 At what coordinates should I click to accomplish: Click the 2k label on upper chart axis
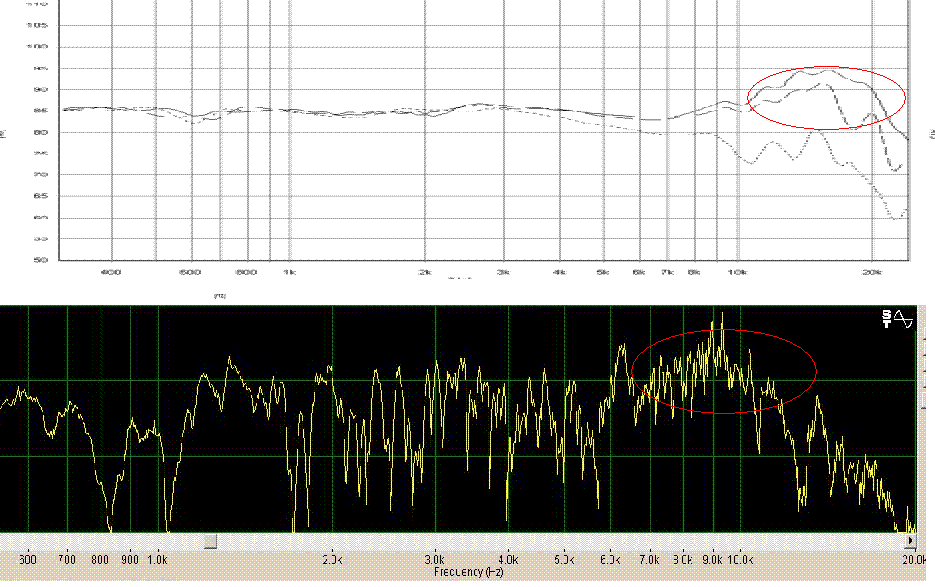(424, 272)
